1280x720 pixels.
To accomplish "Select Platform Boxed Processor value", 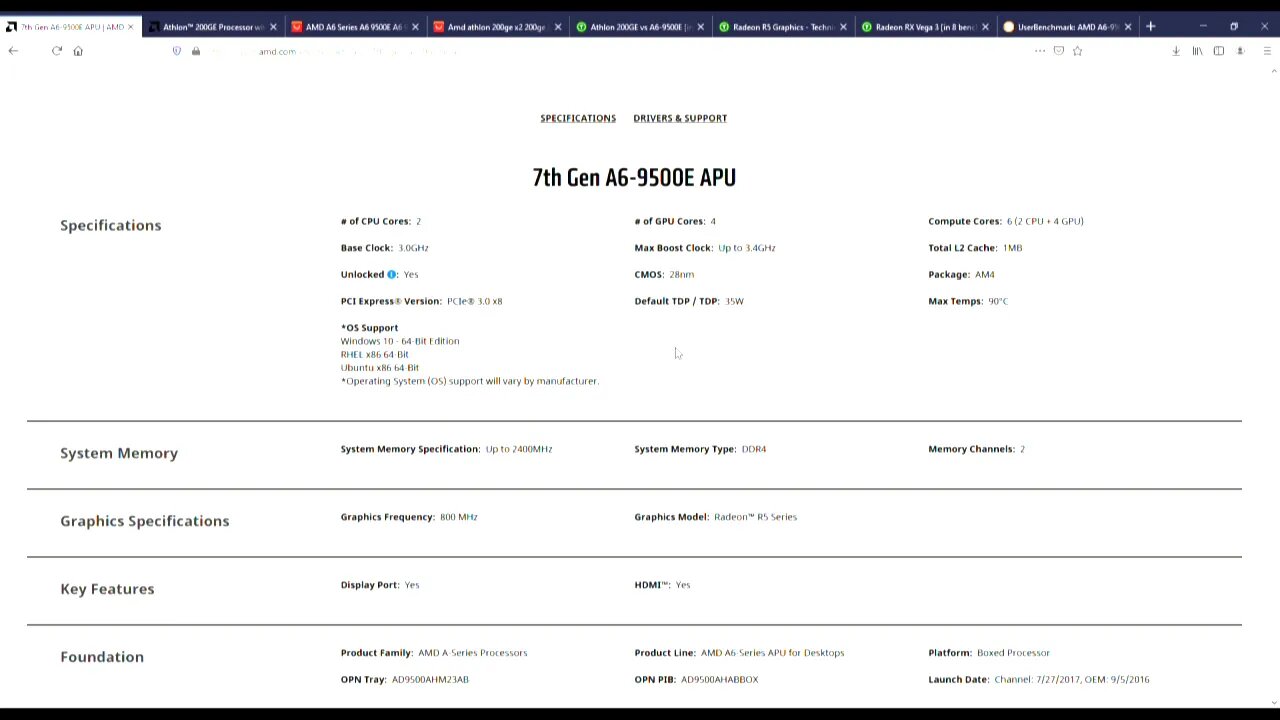I will tap(1013, 653).
